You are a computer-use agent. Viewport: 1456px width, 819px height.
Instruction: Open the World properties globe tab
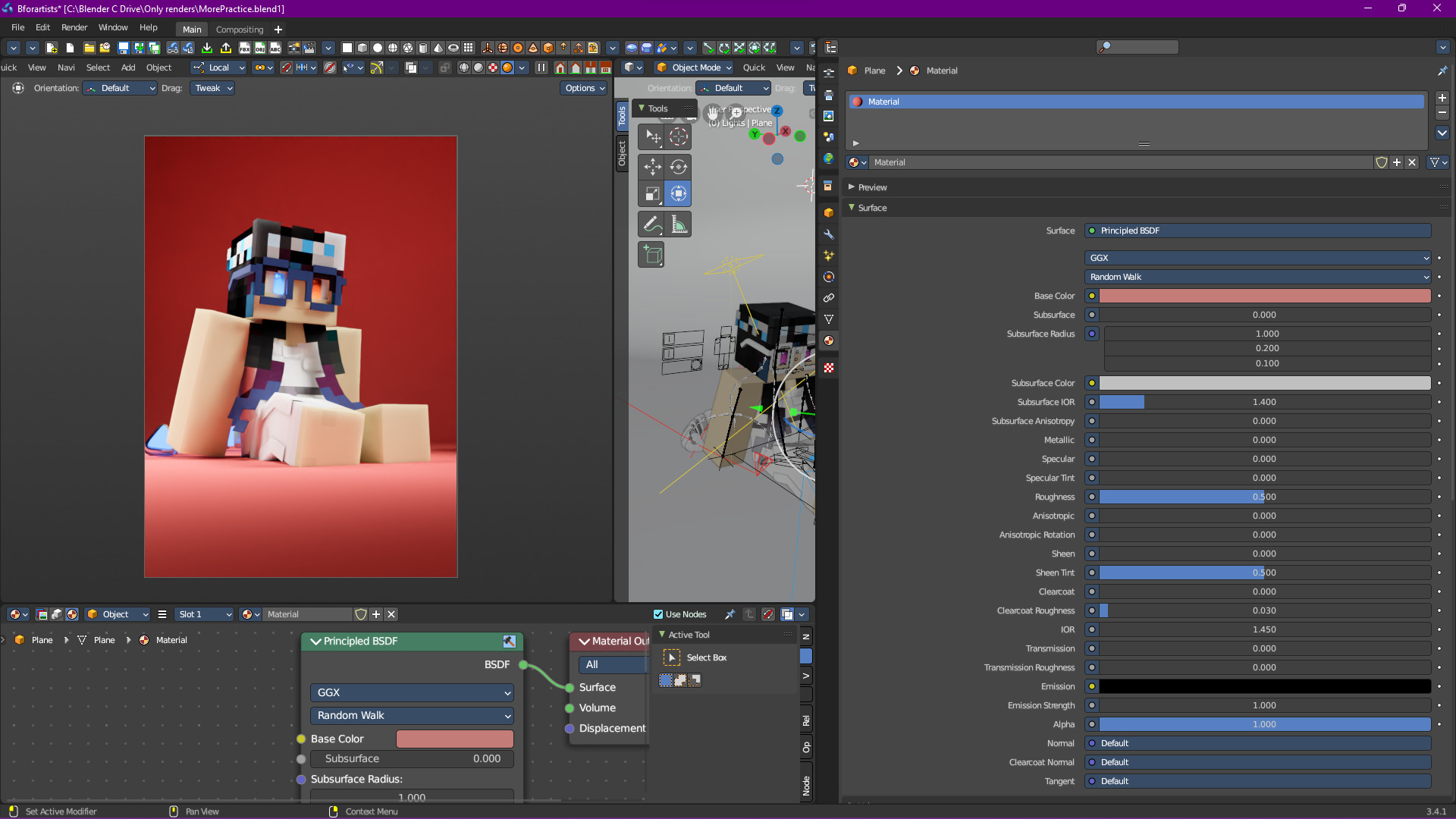click(829, 158)
